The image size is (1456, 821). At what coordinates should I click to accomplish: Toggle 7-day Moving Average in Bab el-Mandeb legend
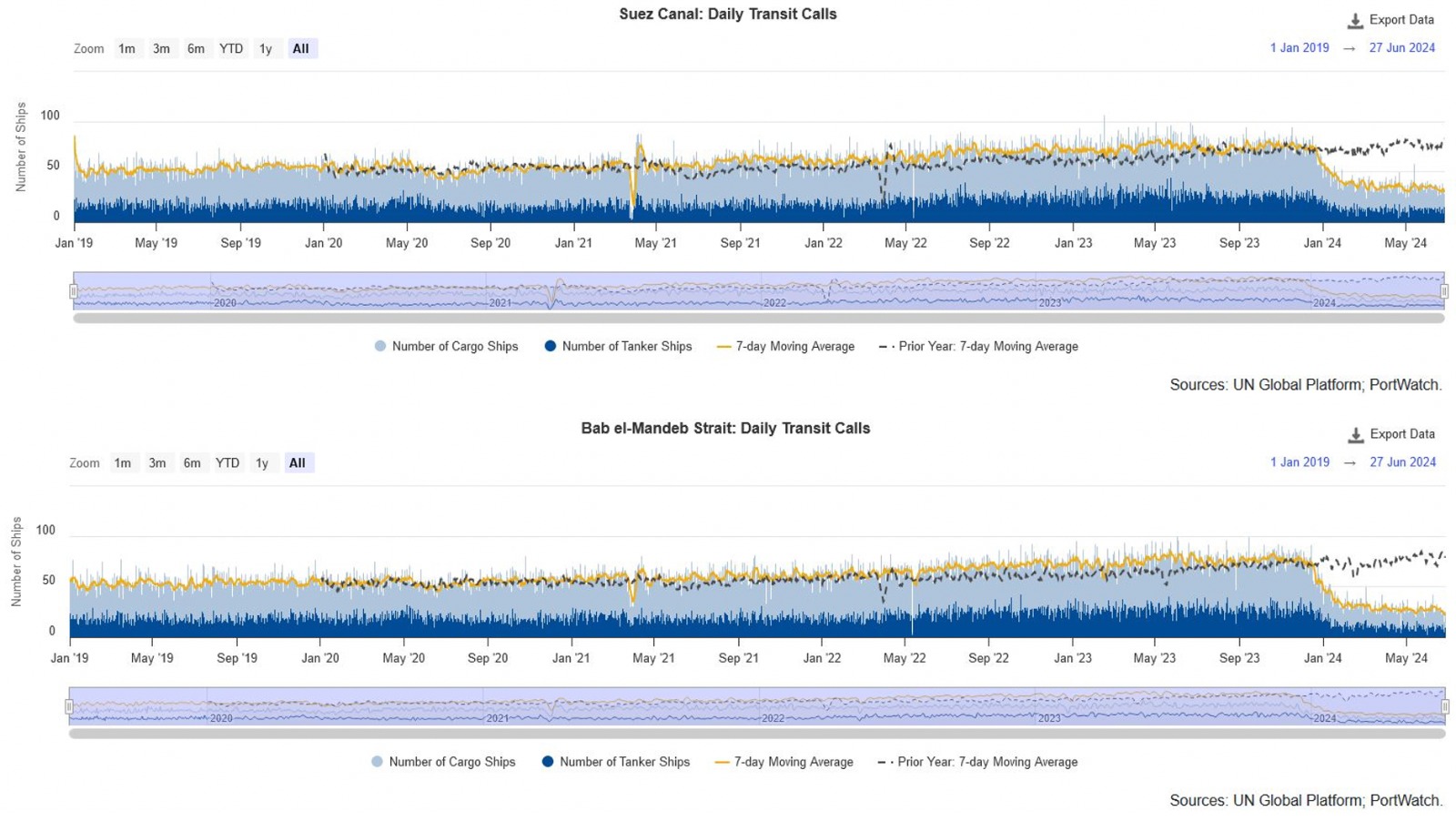click(x=784, y=762)
